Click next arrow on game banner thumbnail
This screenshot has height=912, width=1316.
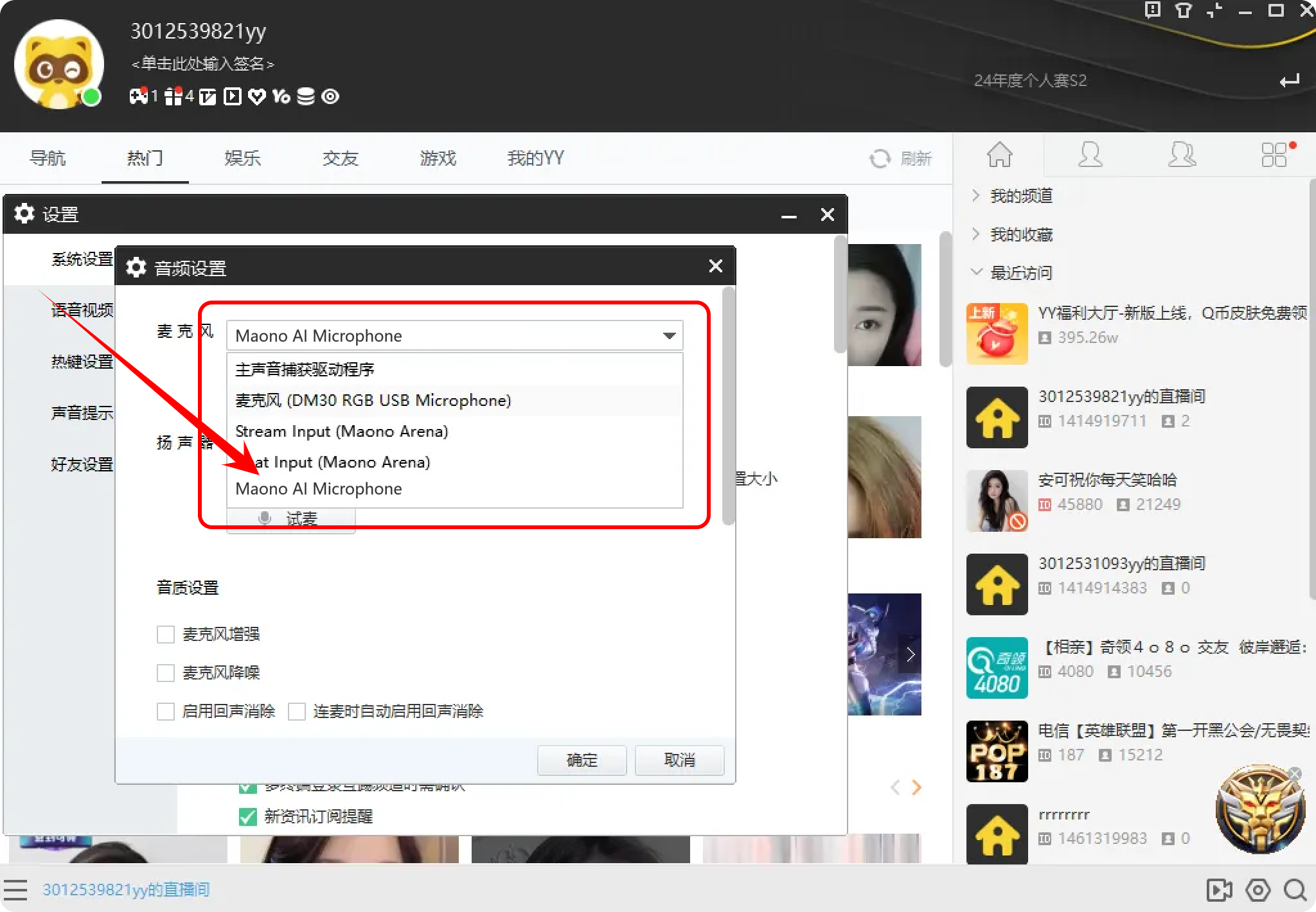tap(910, 654)
